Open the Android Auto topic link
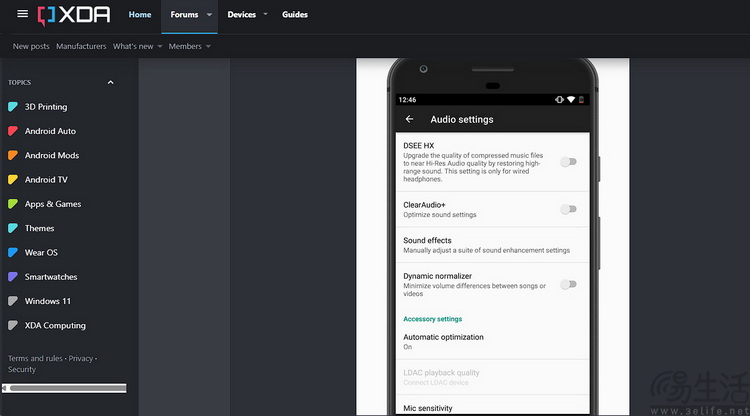 [50, 131]
